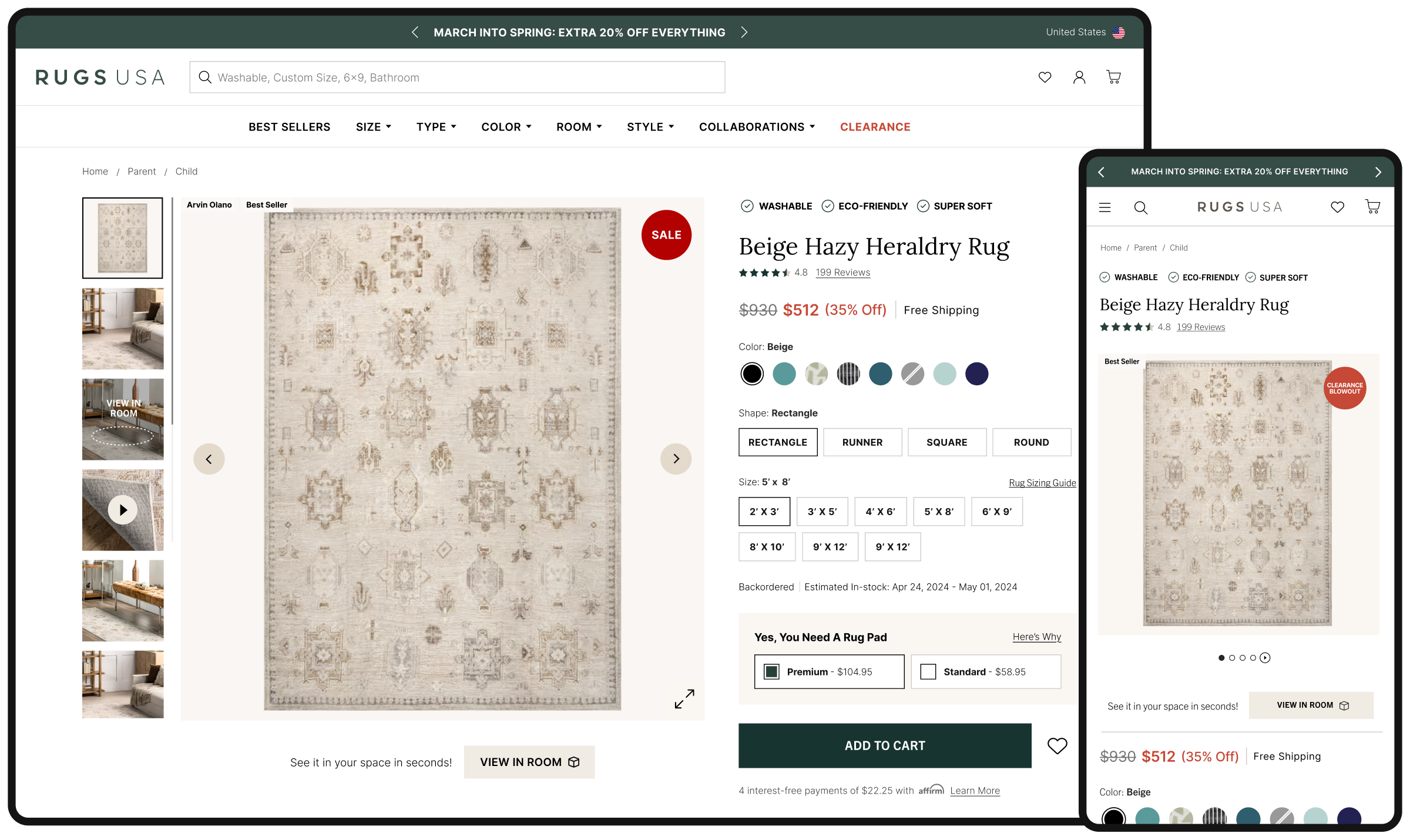Select the Round shape option
1410x840 pixels.
click(x=1032, y=442)
